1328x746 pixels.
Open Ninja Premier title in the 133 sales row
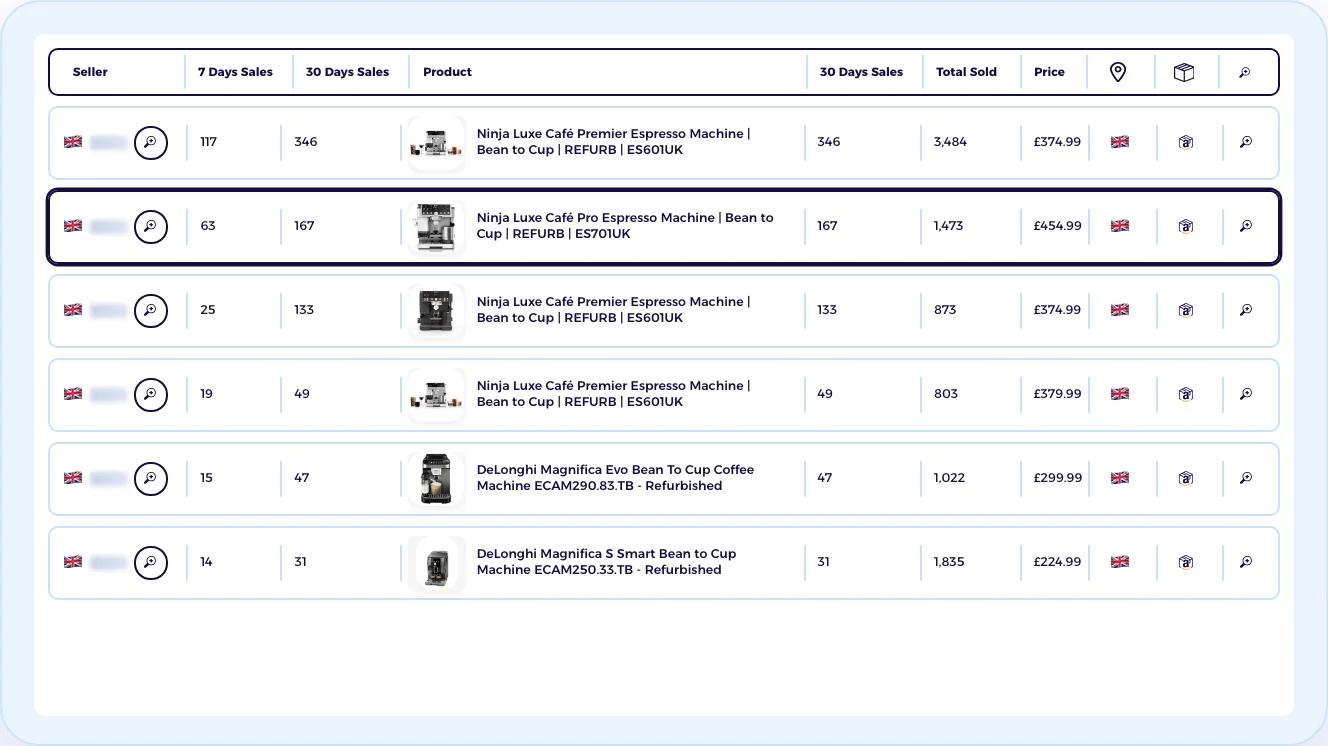point(613,310)
